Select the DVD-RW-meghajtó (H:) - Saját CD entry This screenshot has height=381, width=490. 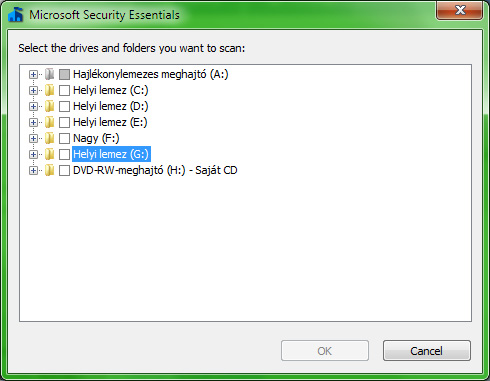pyautogui.click(x=155, y=170)
